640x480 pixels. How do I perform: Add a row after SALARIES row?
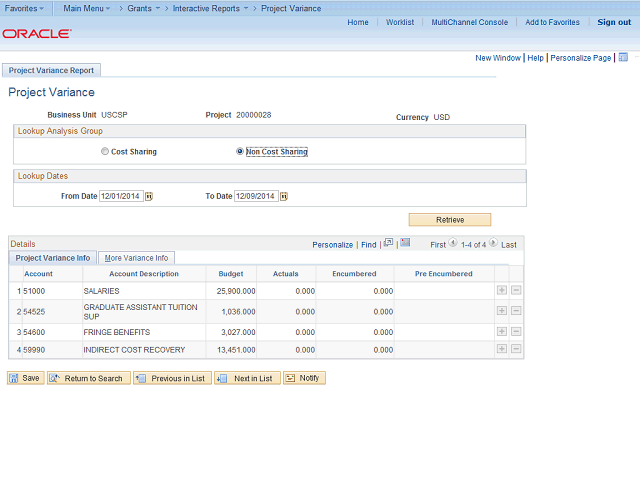(x=501, y=290)
